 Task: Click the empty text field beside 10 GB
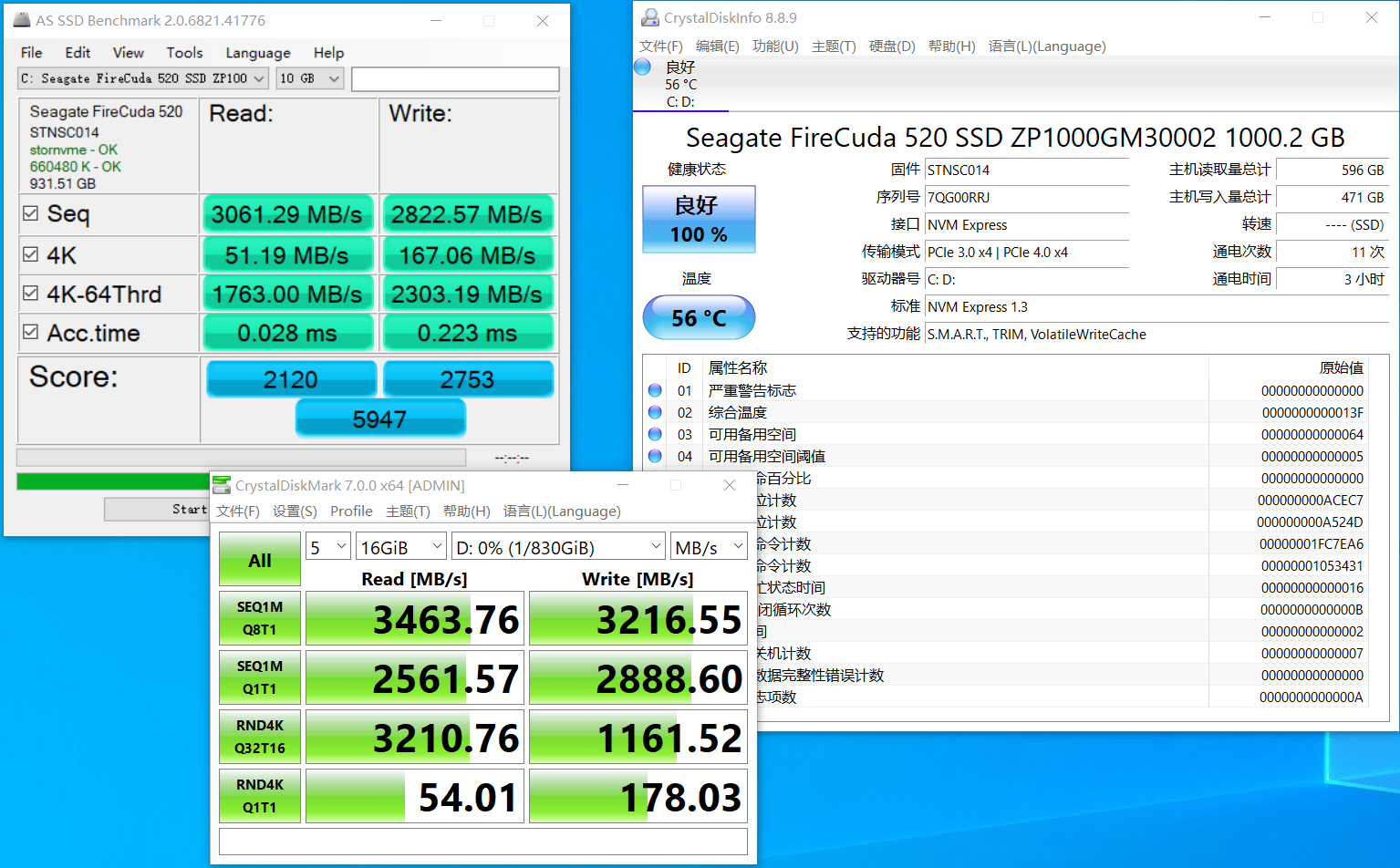click(x=455, y=78)
